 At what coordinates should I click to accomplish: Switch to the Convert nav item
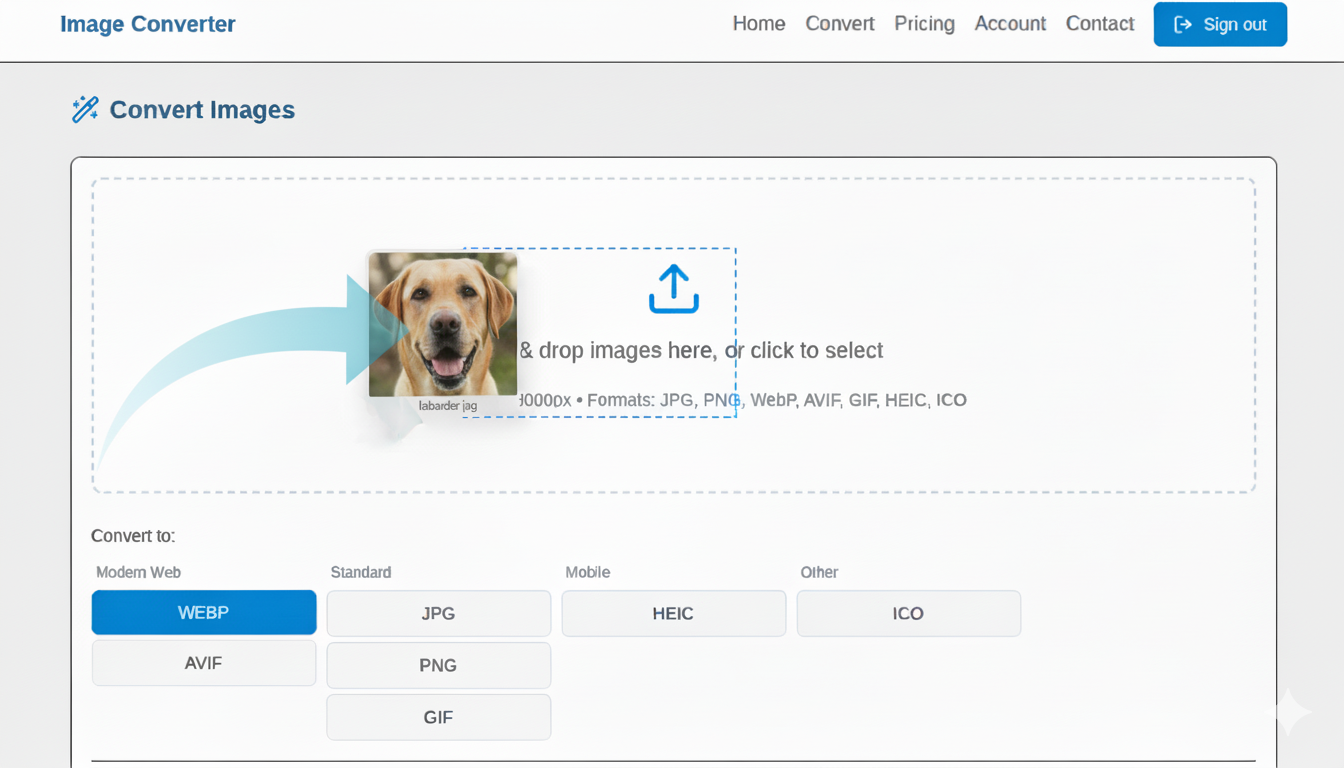(x=839, y=23)
